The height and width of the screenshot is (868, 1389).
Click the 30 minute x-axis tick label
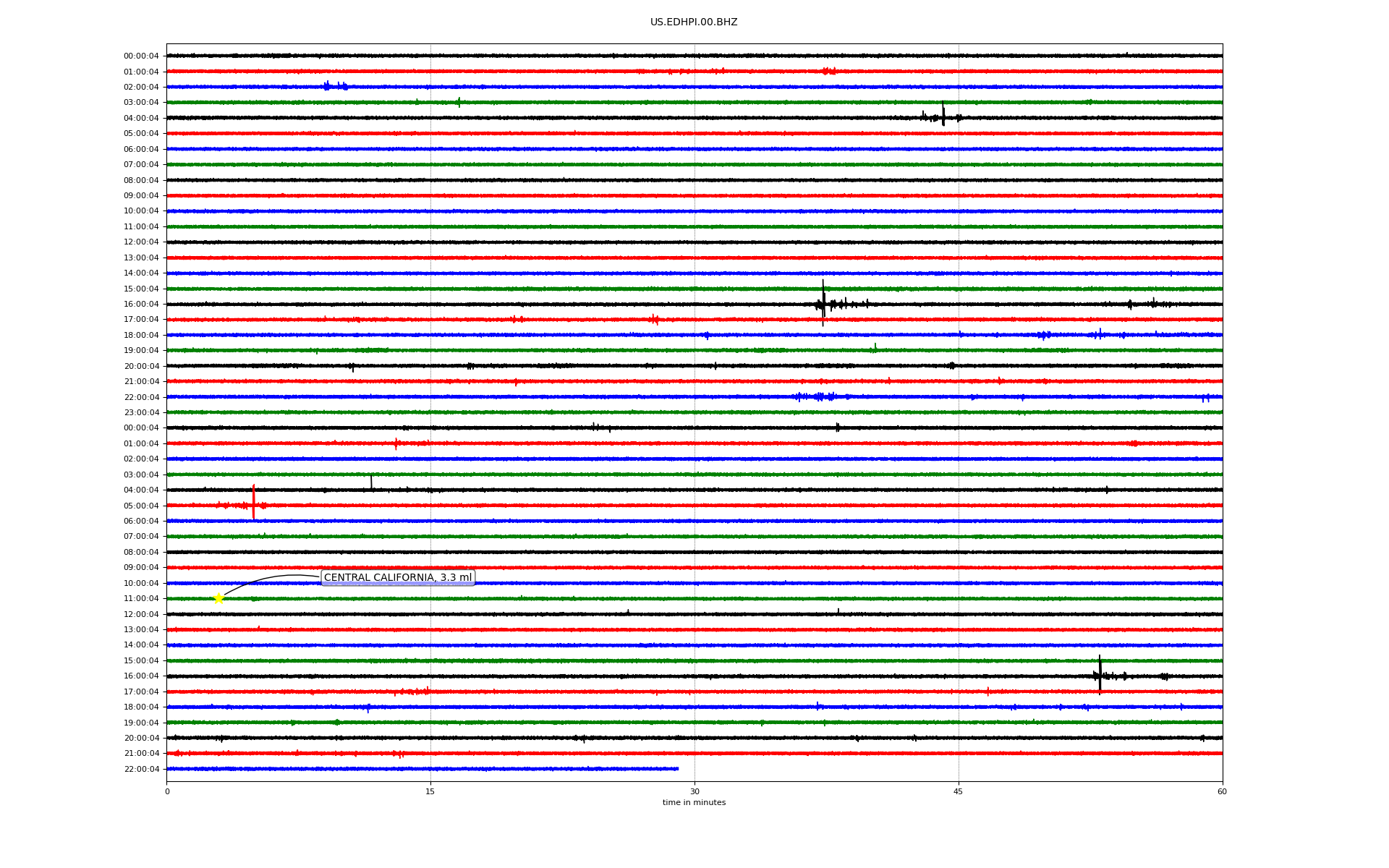694,791
